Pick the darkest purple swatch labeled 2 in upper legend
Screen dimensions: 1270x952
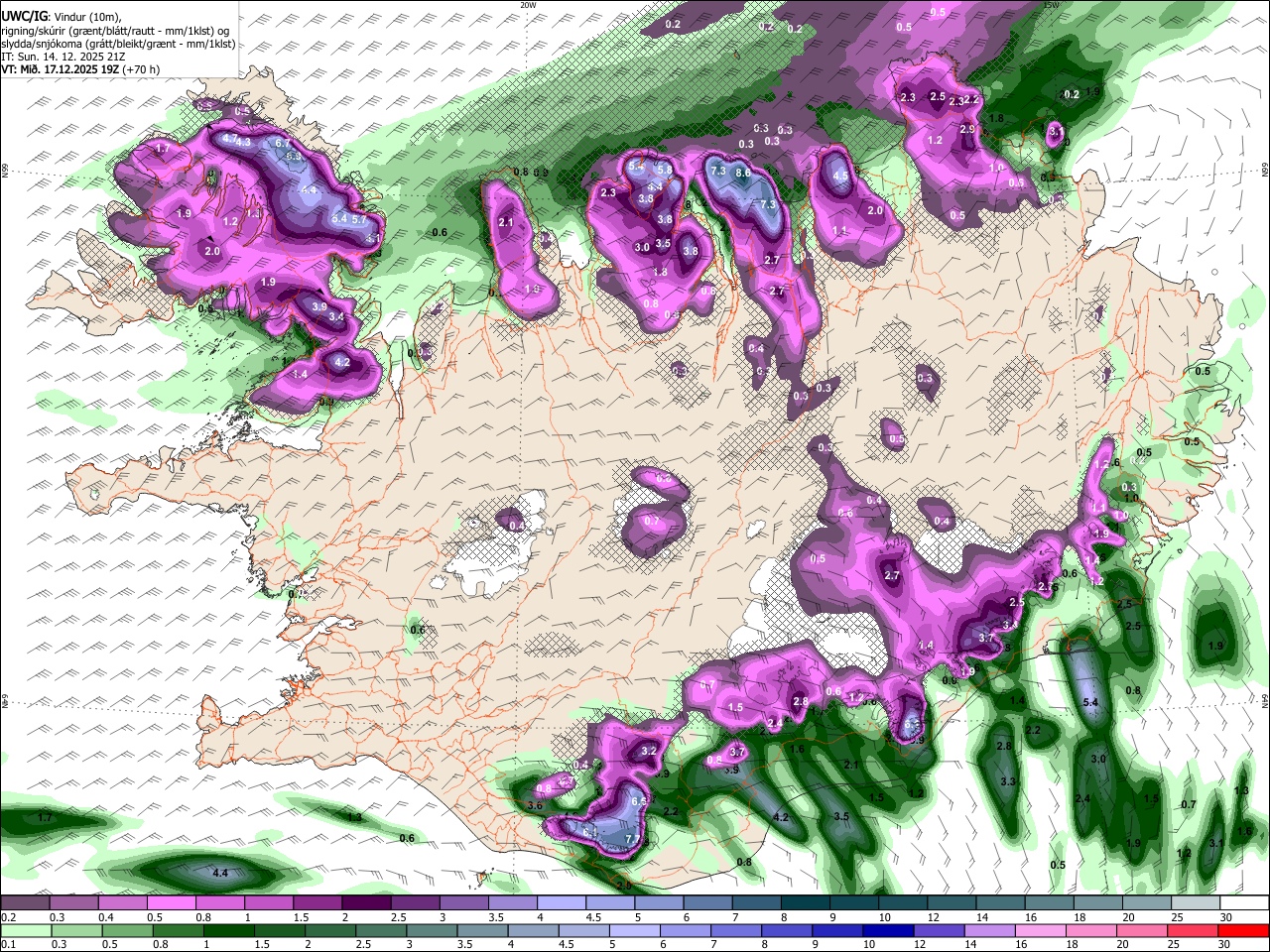tap(366, 902)
